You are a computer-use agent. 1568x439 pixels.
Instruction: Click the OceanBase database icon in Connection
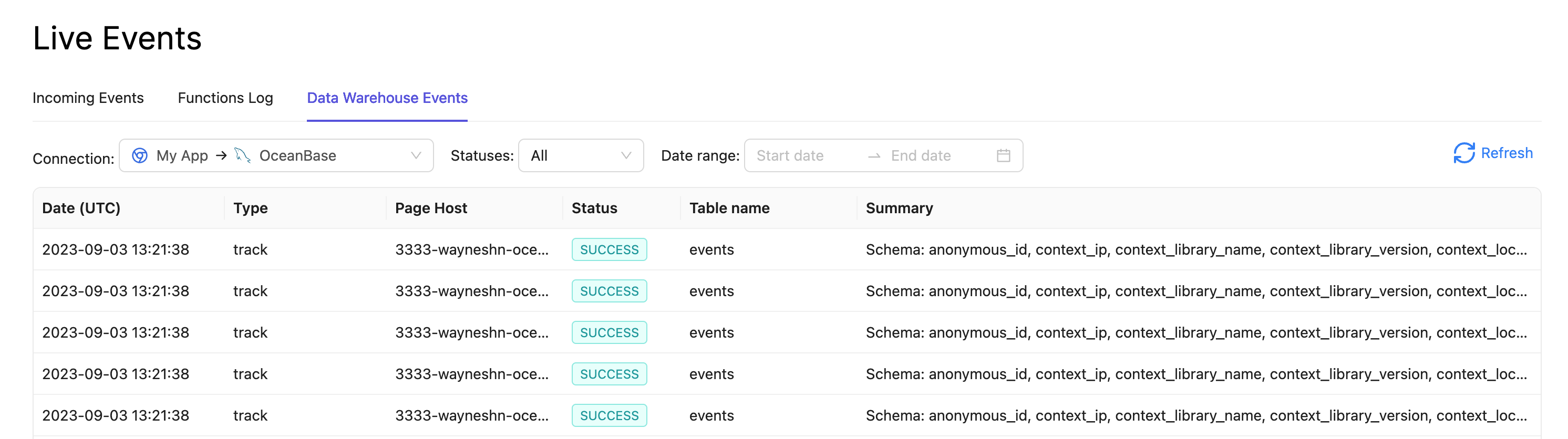tap(242, 155)
